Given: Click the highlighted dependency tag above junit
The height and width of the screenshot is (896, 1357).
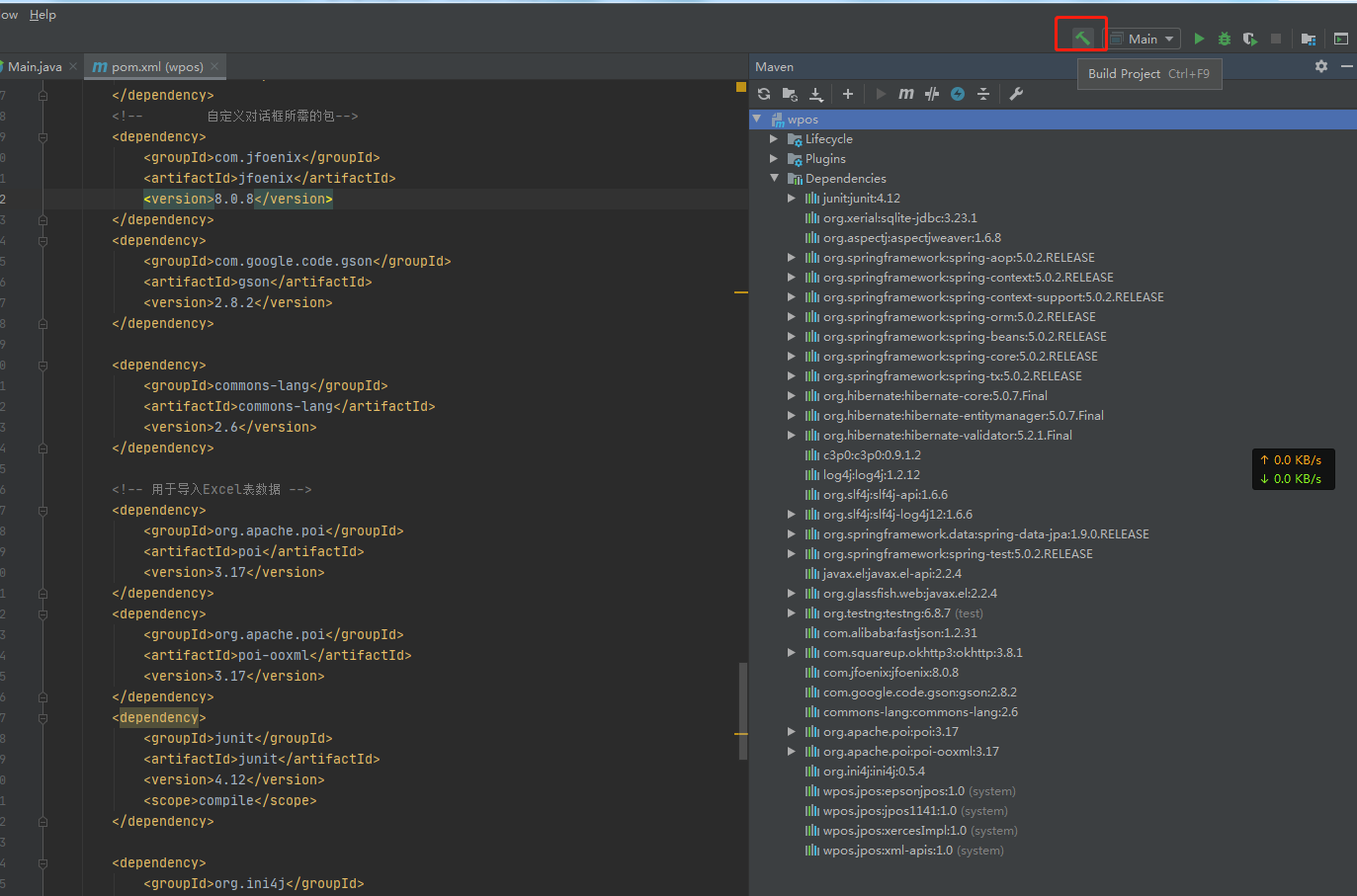Looking at the screenshot, I should tap(159, 717).
